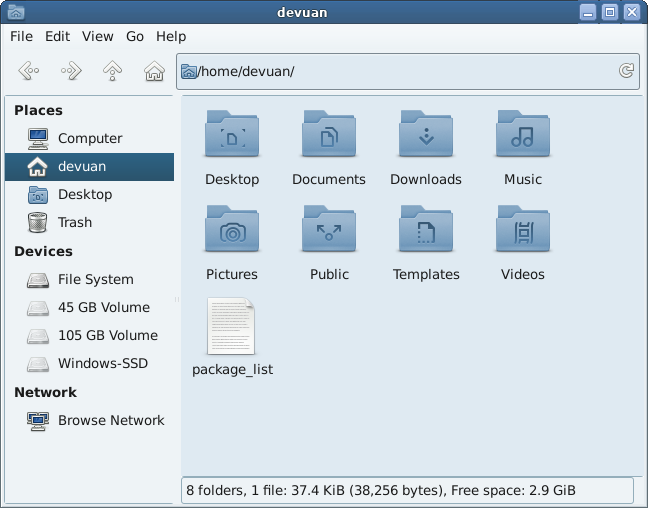Reload the current folder view

(x=626, y=71)
